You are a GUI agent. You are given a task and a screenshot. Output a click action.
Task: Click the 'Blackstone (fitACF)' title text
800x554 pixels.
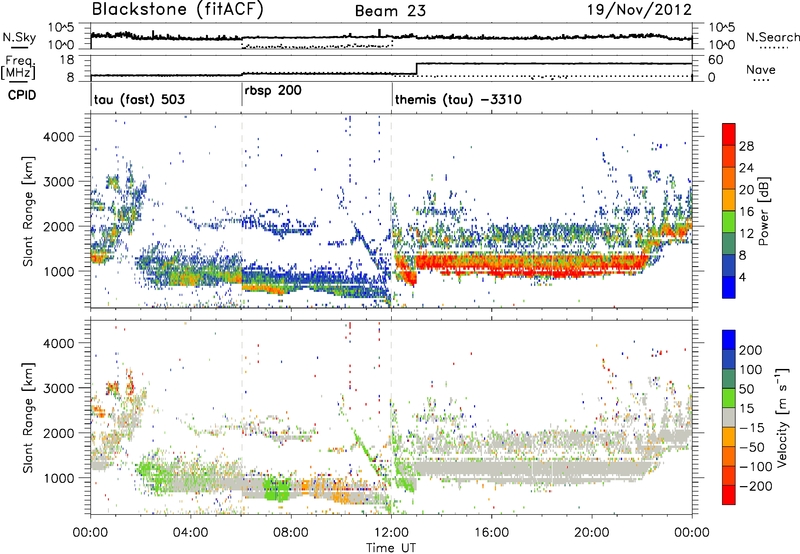[x=177, y=10]
